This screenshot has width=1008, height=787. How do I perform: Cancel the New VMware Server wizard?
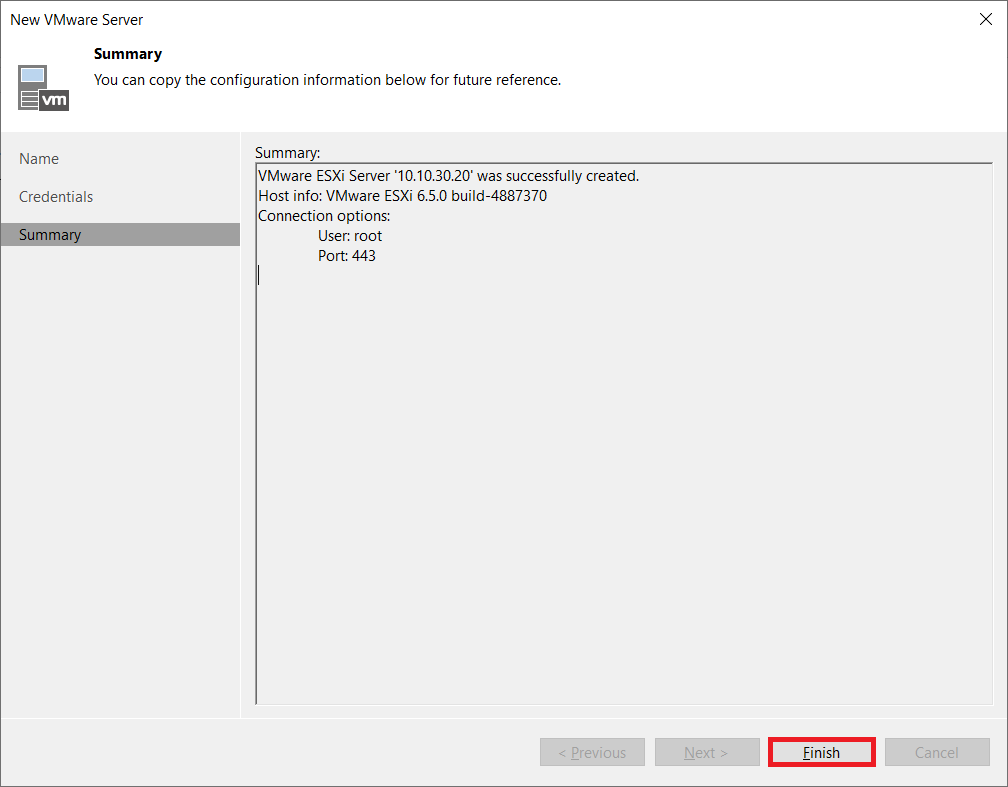point(937,753)
